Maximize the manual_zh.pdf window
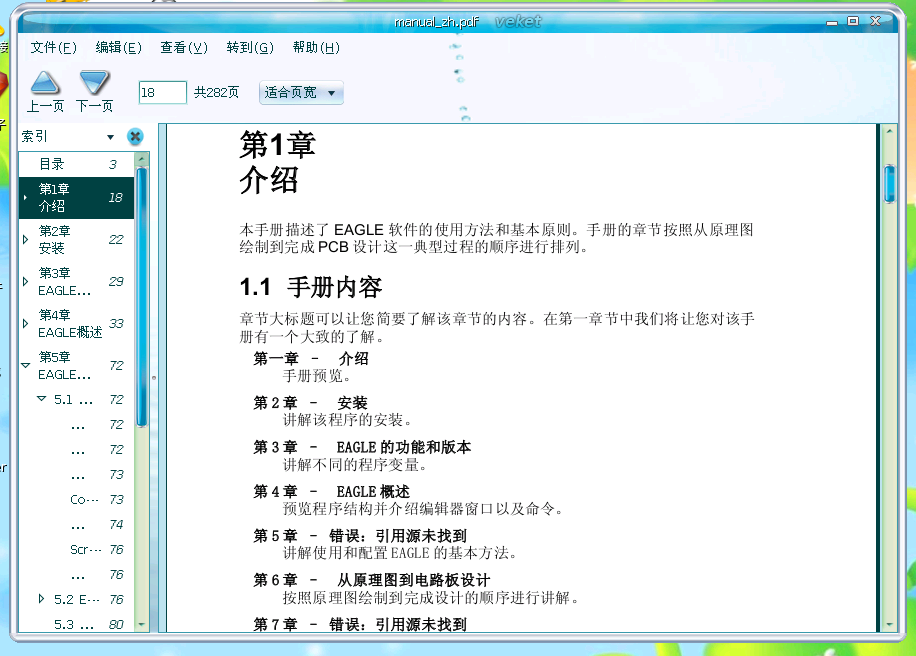The width and height of the screenshot is (916, 656). (853, 22)
